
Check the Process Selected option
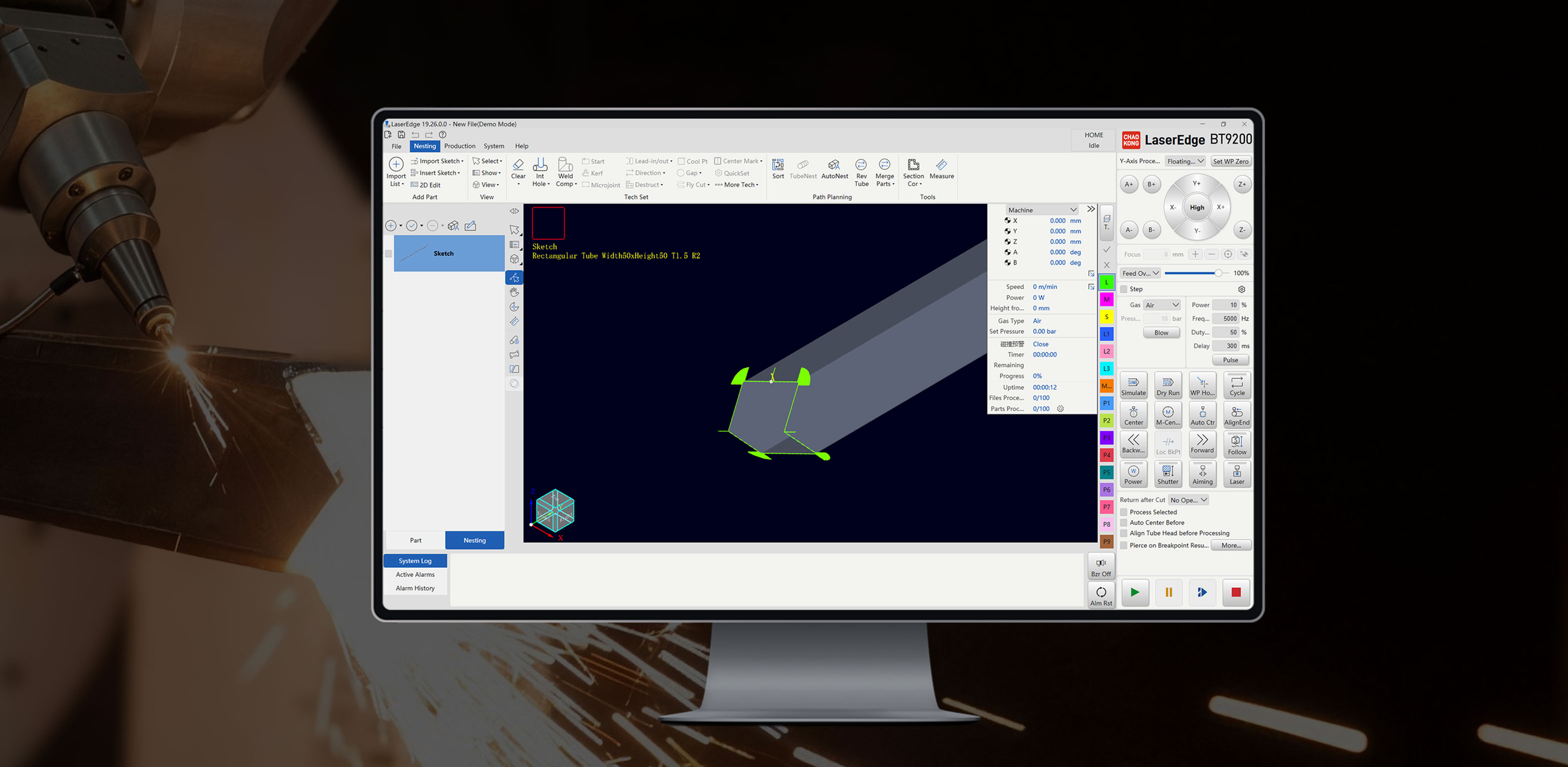pyautogui.click(x=1124, y=512)
